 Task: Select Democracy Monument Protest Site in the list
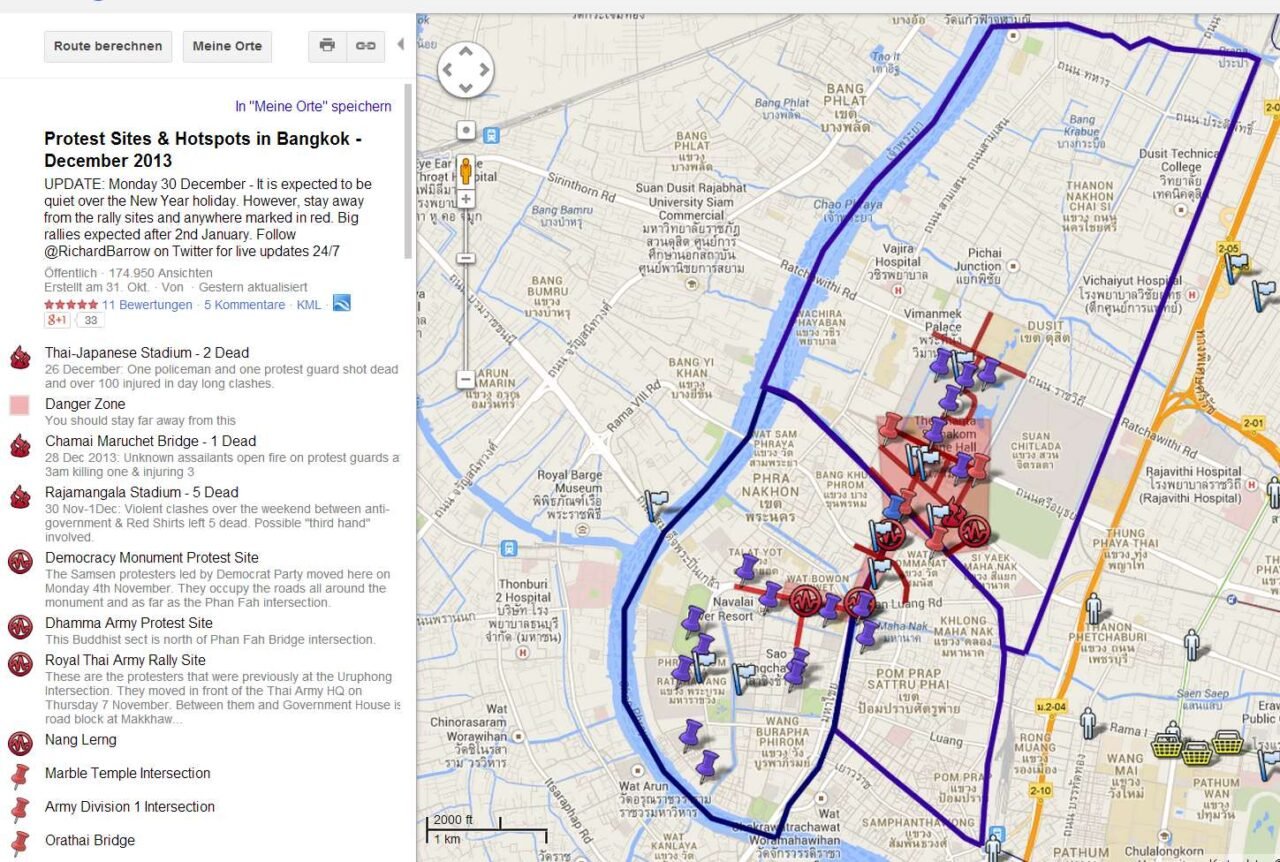point(151,558)
